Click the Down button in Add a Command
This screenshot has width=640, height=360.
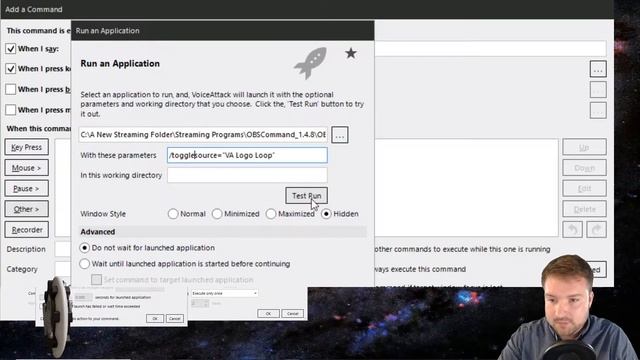[x=584, y=168]
